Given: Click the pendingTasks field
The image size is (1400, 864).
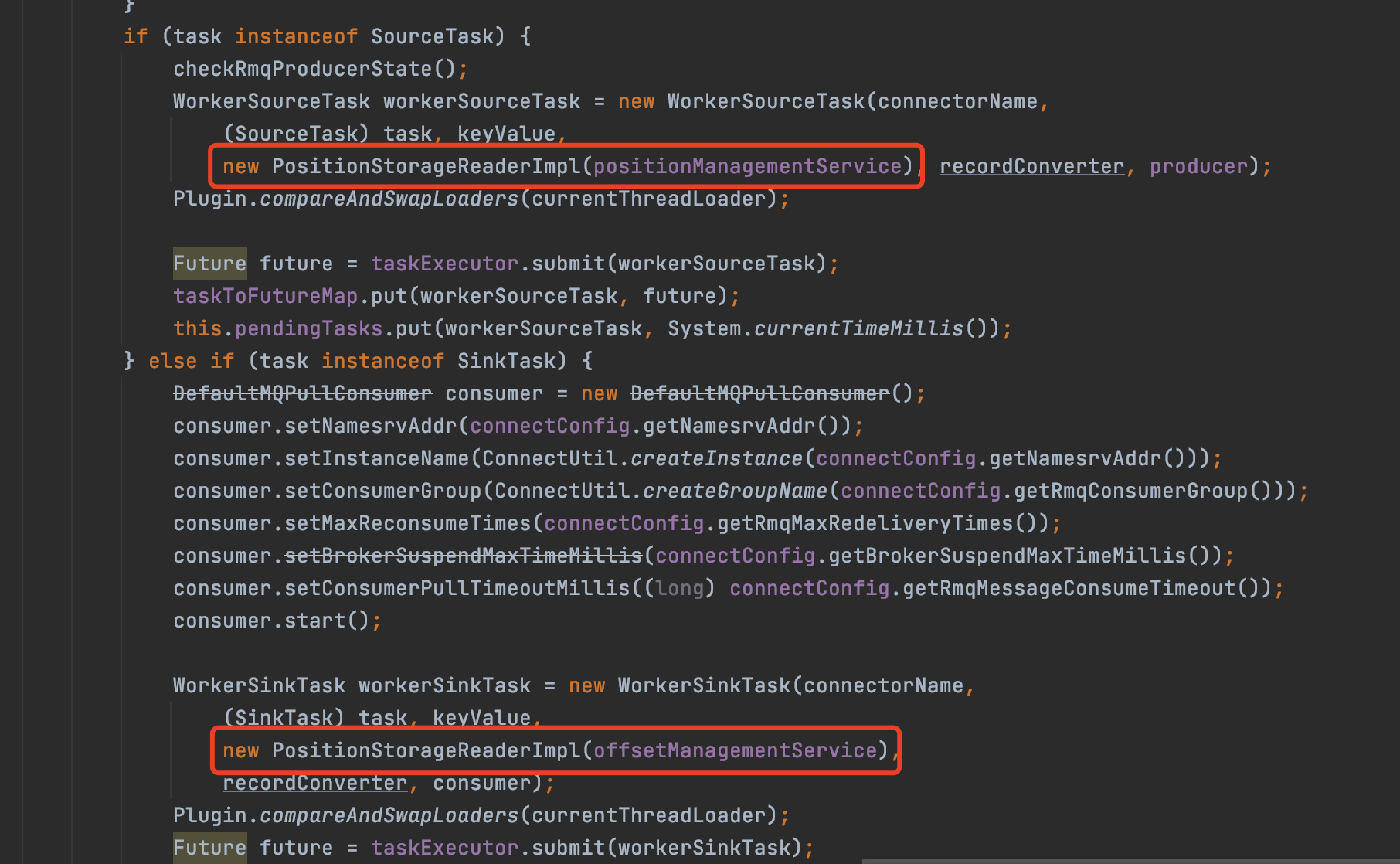Looking at the screenshot, I should click(308, 328).
